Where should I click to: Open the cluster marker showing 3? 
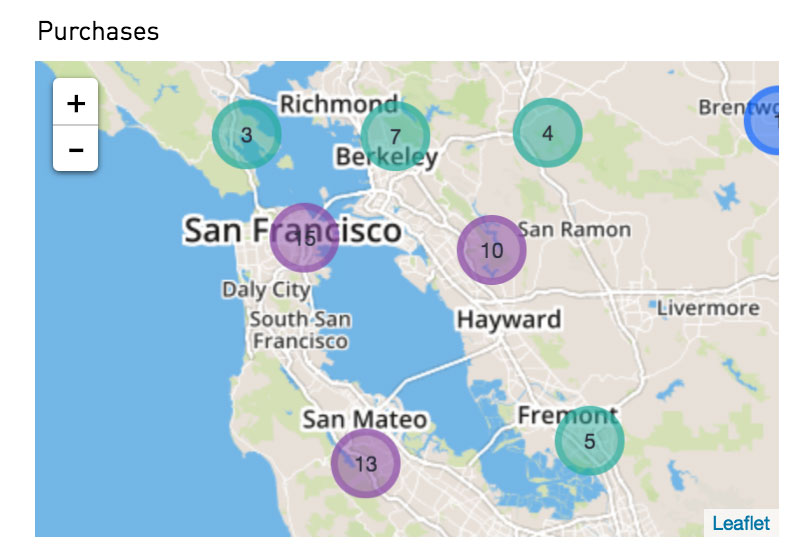(x=246, y=134)
